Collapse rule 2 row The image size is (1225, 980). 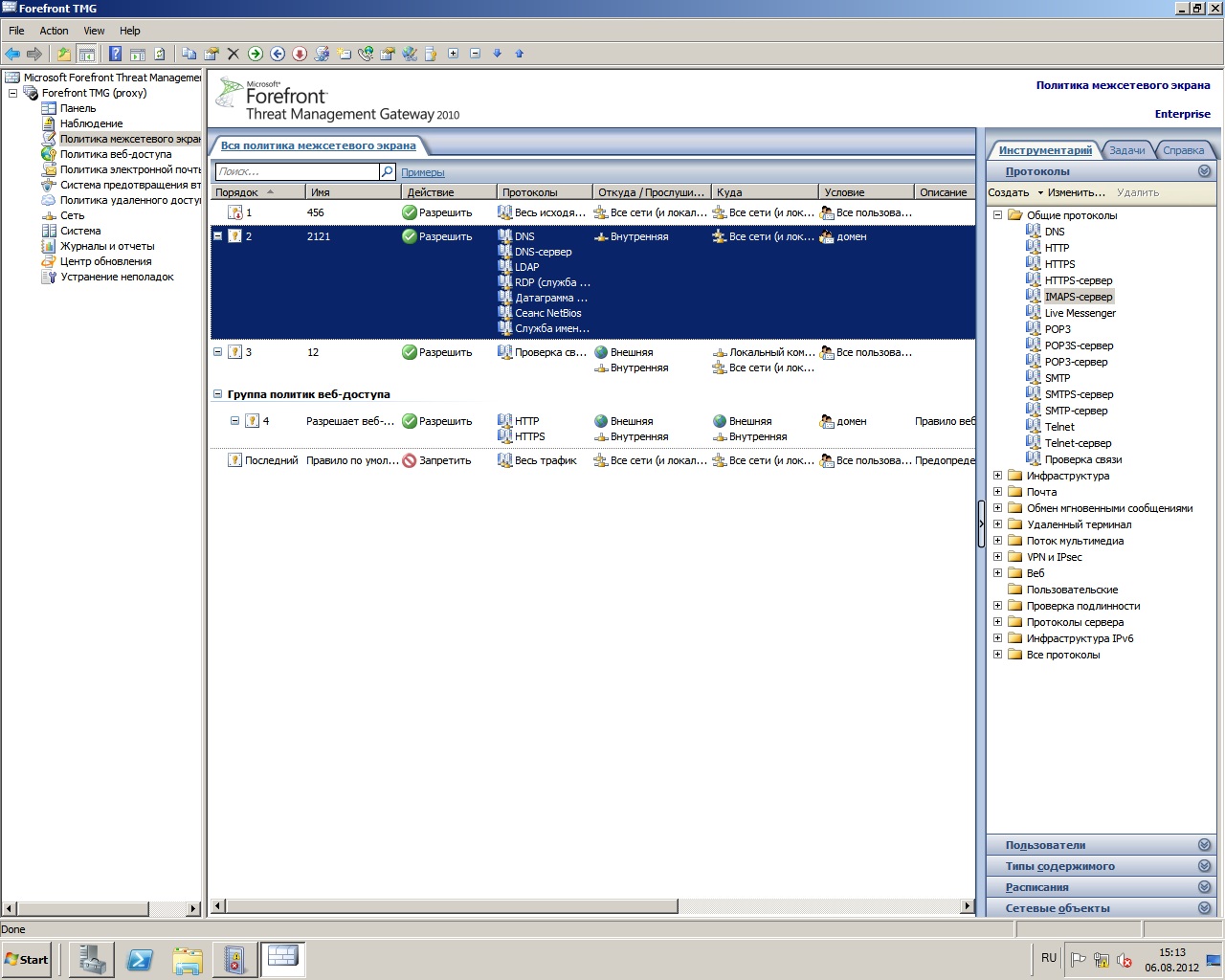pos(218,235)
